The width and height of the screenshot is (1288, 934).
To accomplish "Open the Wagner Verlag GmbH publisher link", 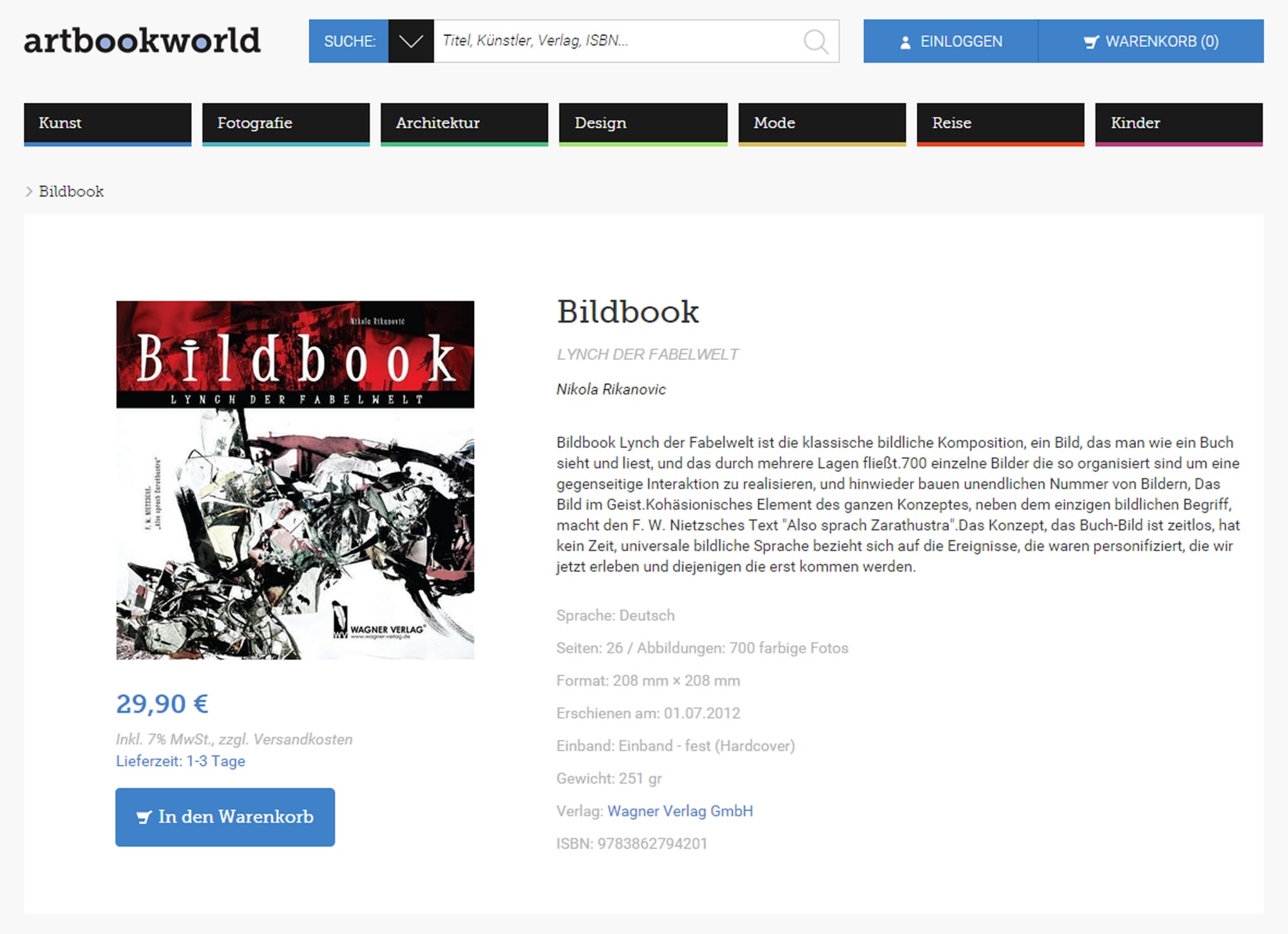I will [x=679, y=811].
